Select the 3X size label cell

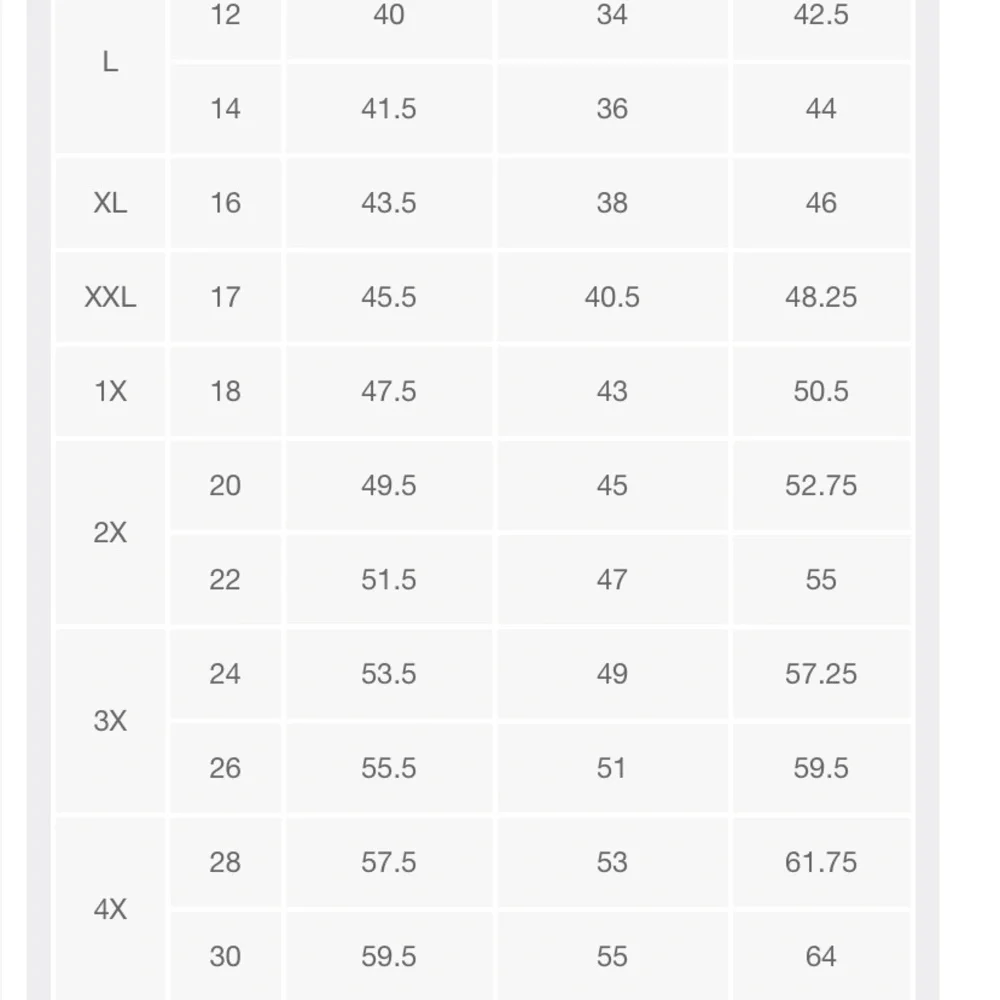pos(110,721)
